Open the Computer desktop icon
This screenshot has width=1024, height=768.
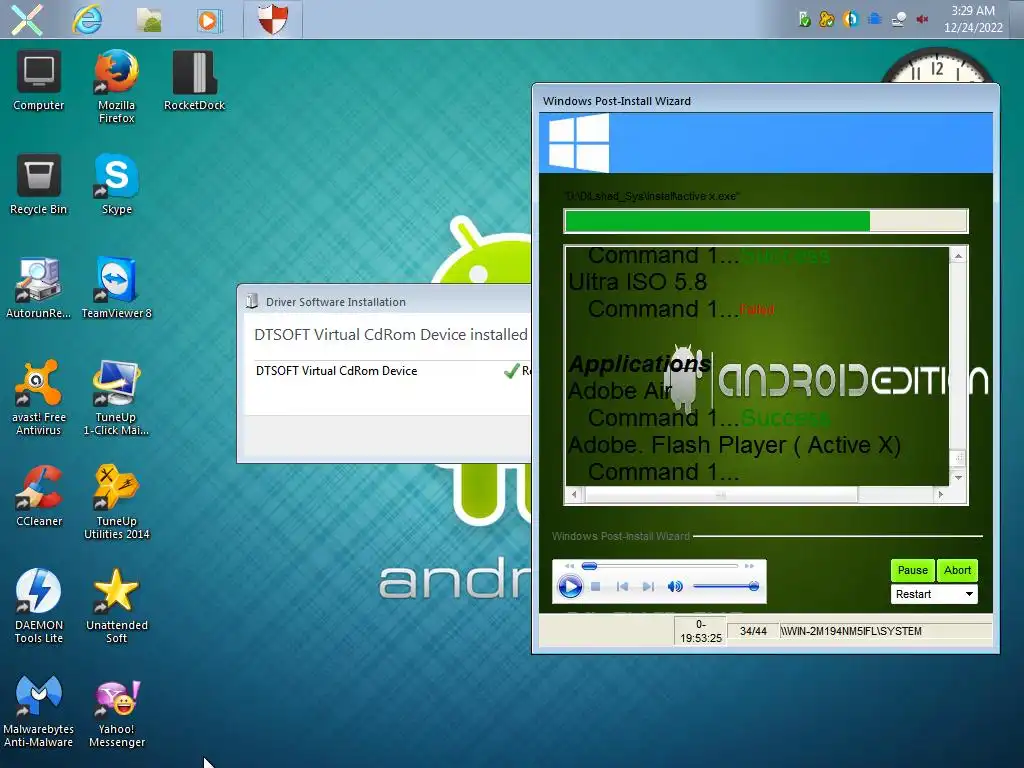point(39,80)
